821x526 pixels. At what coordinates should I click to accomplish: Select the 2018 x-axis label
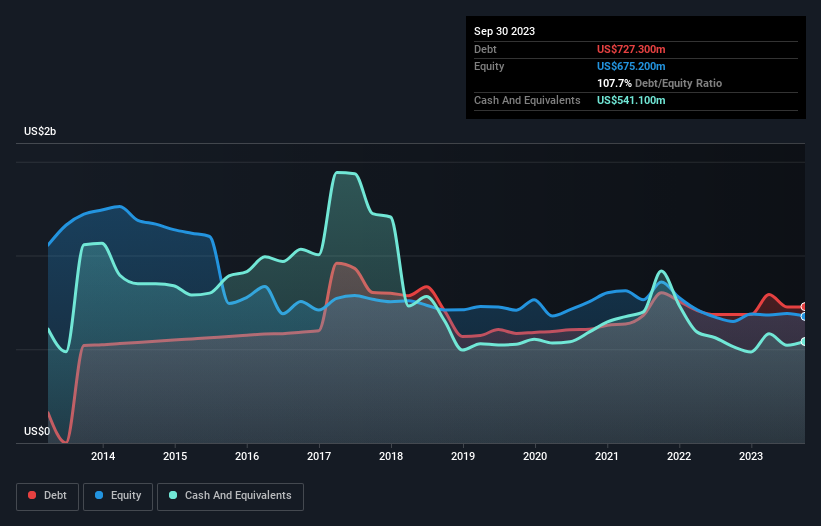click(x=391, y=456)
